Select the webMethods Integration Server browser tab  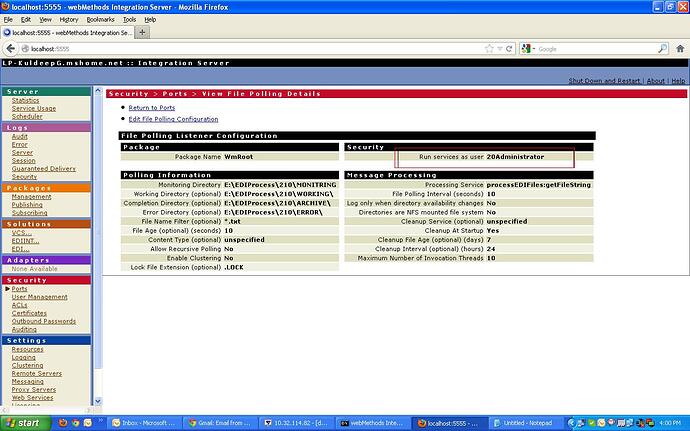pyautogui.click(x=68, y=33)
